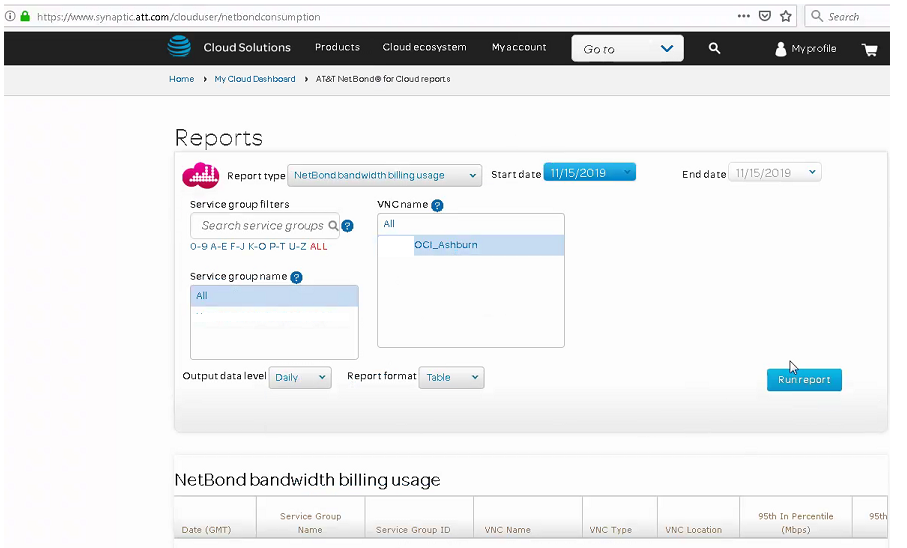Open the Report format dropdown
The width and height of the screenshot is (907, 548).
point(451,377)
